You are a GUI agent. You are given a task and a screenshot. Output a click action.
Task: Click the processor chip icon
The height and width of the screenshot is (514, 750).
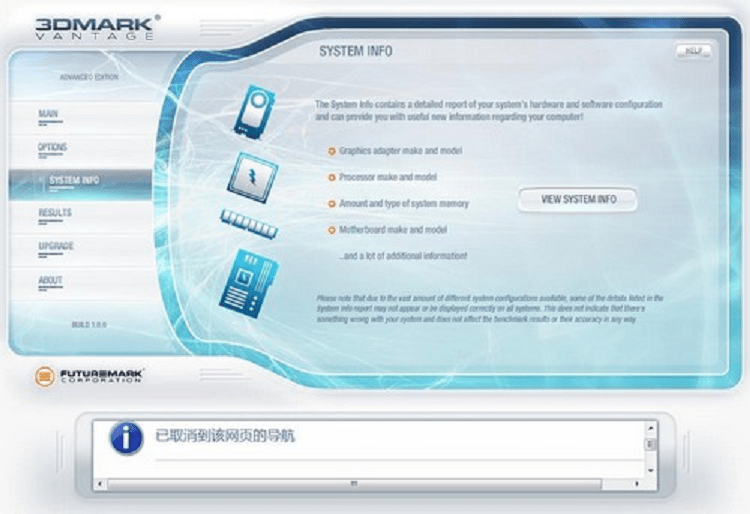click(253, 177)
